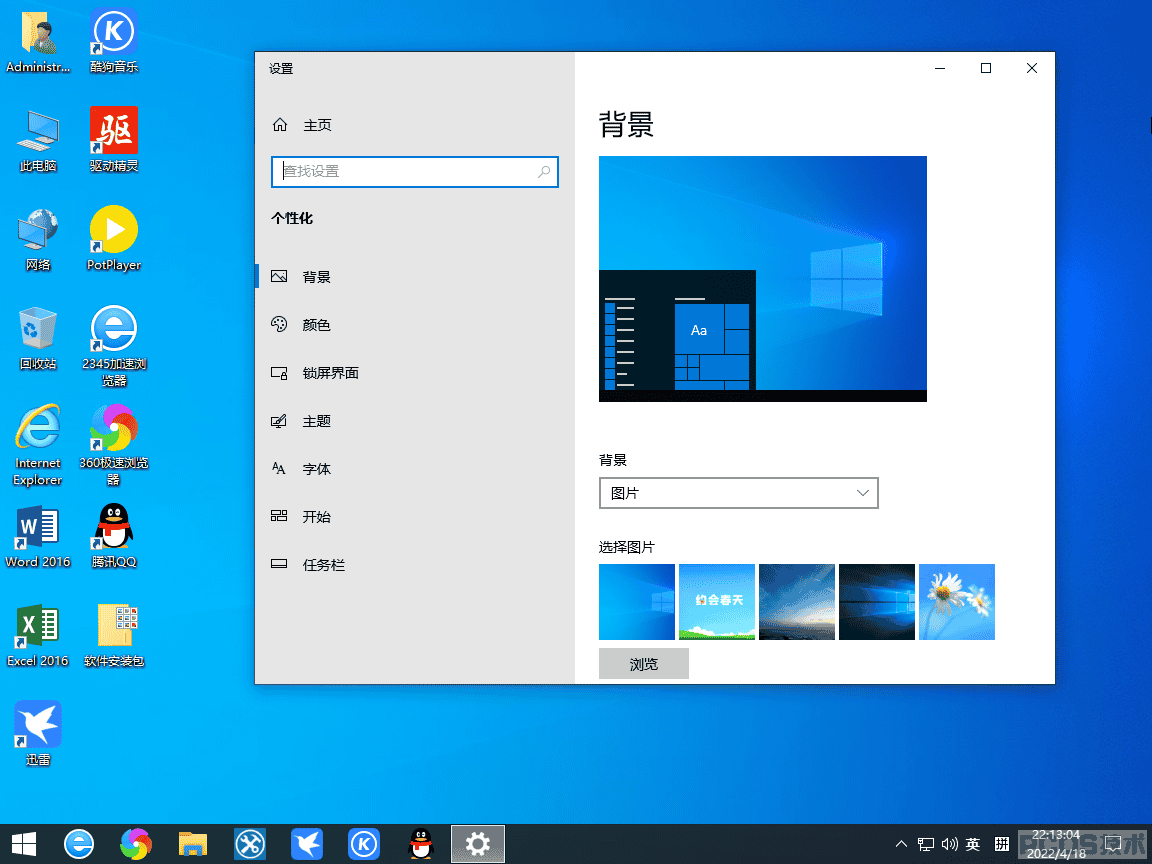Viewport: 1152px width, 864px height.
Task: Select the 酷狗音乐 desktop icon
Action: 114,42
